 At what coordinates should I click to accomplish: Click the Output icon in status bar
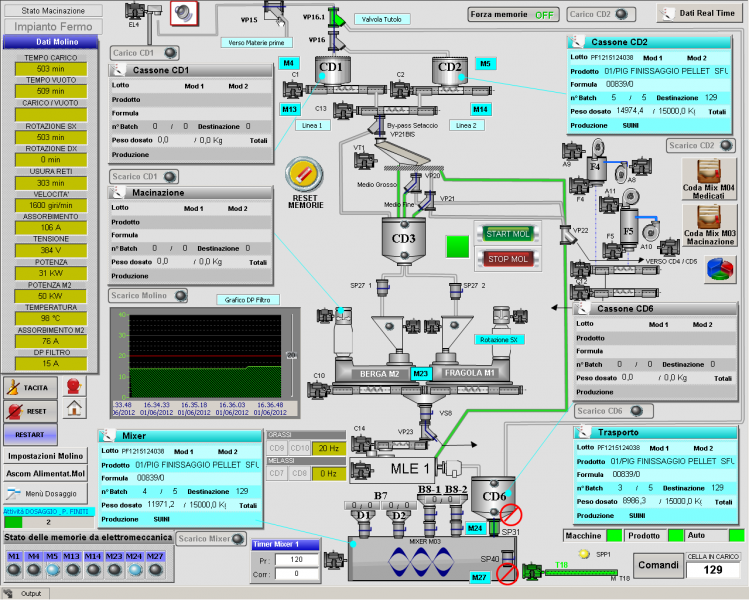tap(8, 594)
